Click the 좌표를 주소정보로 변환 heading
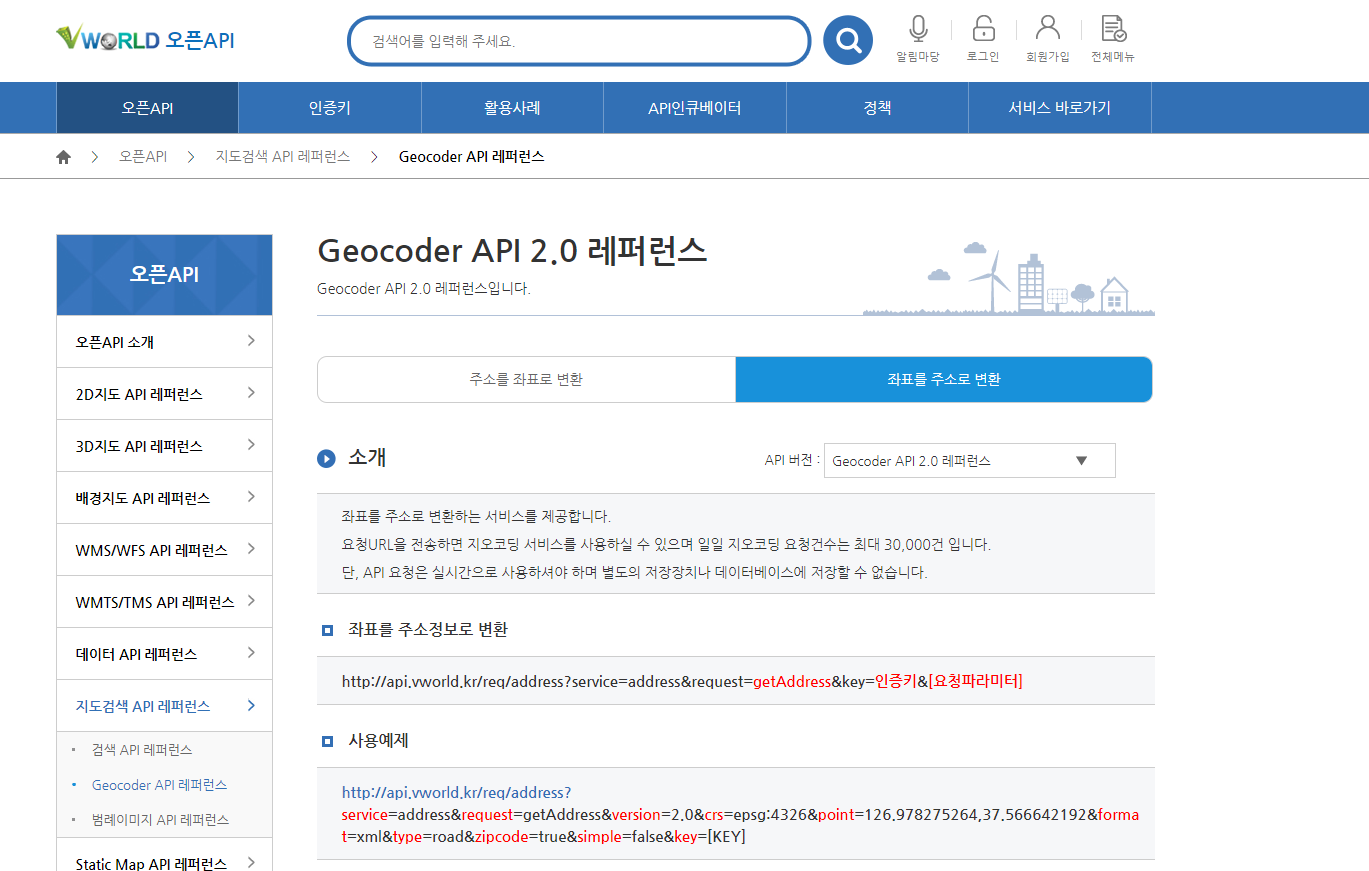This screenshot has width=1369, height=871. point(428,630)
